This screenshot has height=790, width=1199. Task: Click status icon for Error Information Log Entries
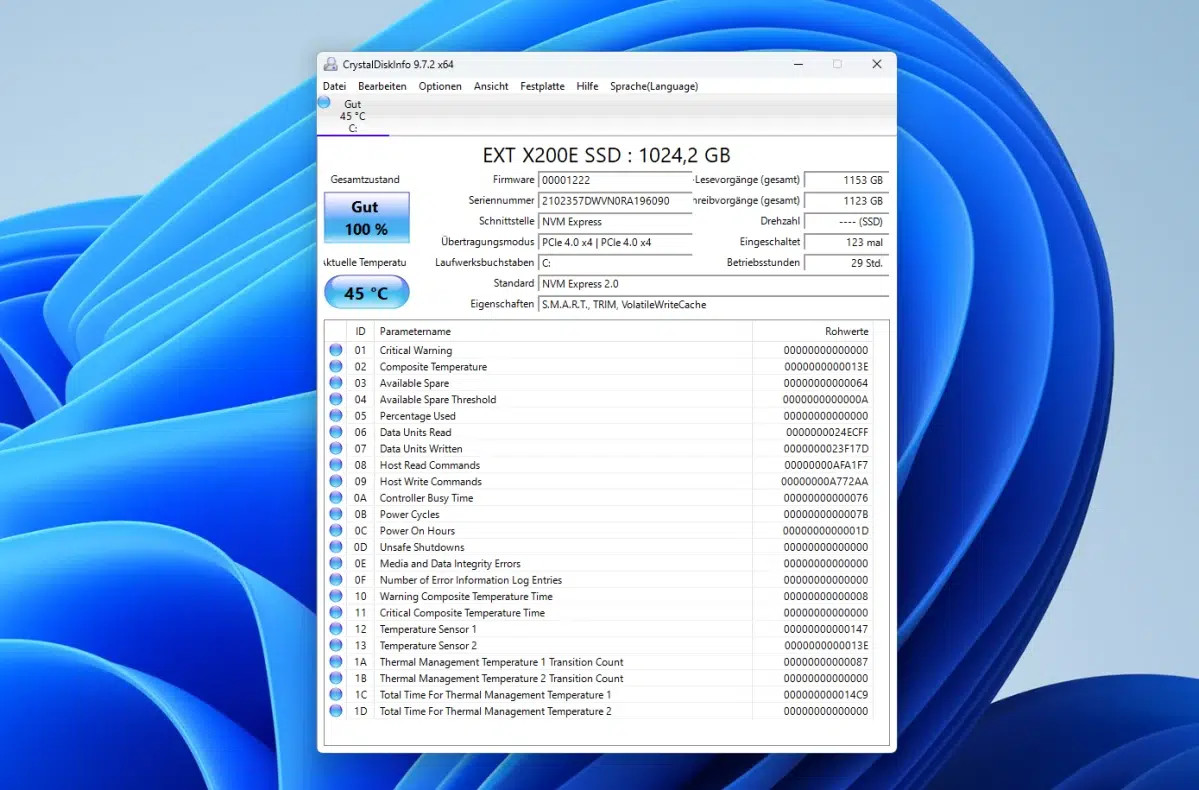tap(336, 580)
